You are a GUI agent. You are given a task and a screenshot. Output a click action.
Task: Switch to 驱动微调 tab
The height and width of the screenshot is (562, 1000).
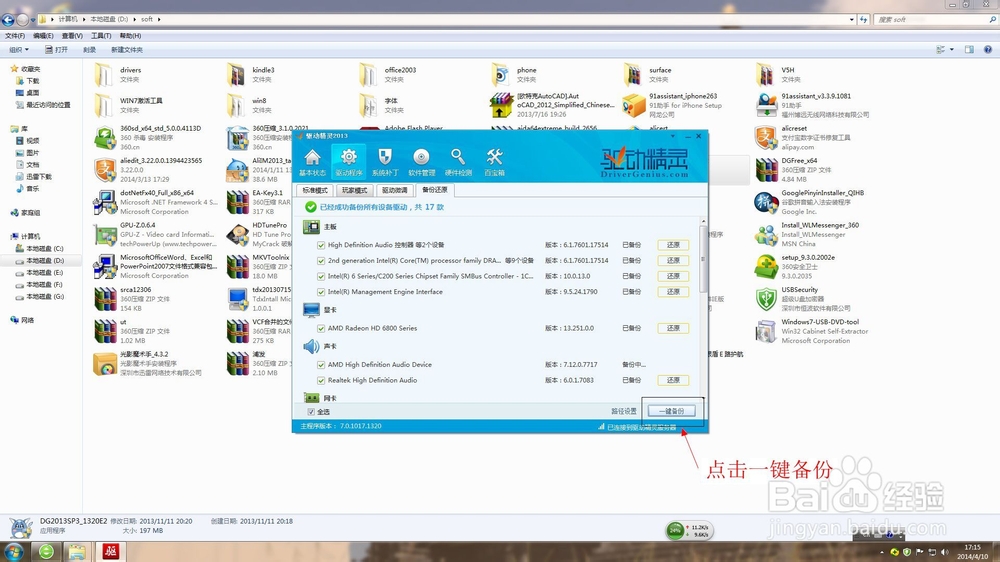click(x=394, y=190)
